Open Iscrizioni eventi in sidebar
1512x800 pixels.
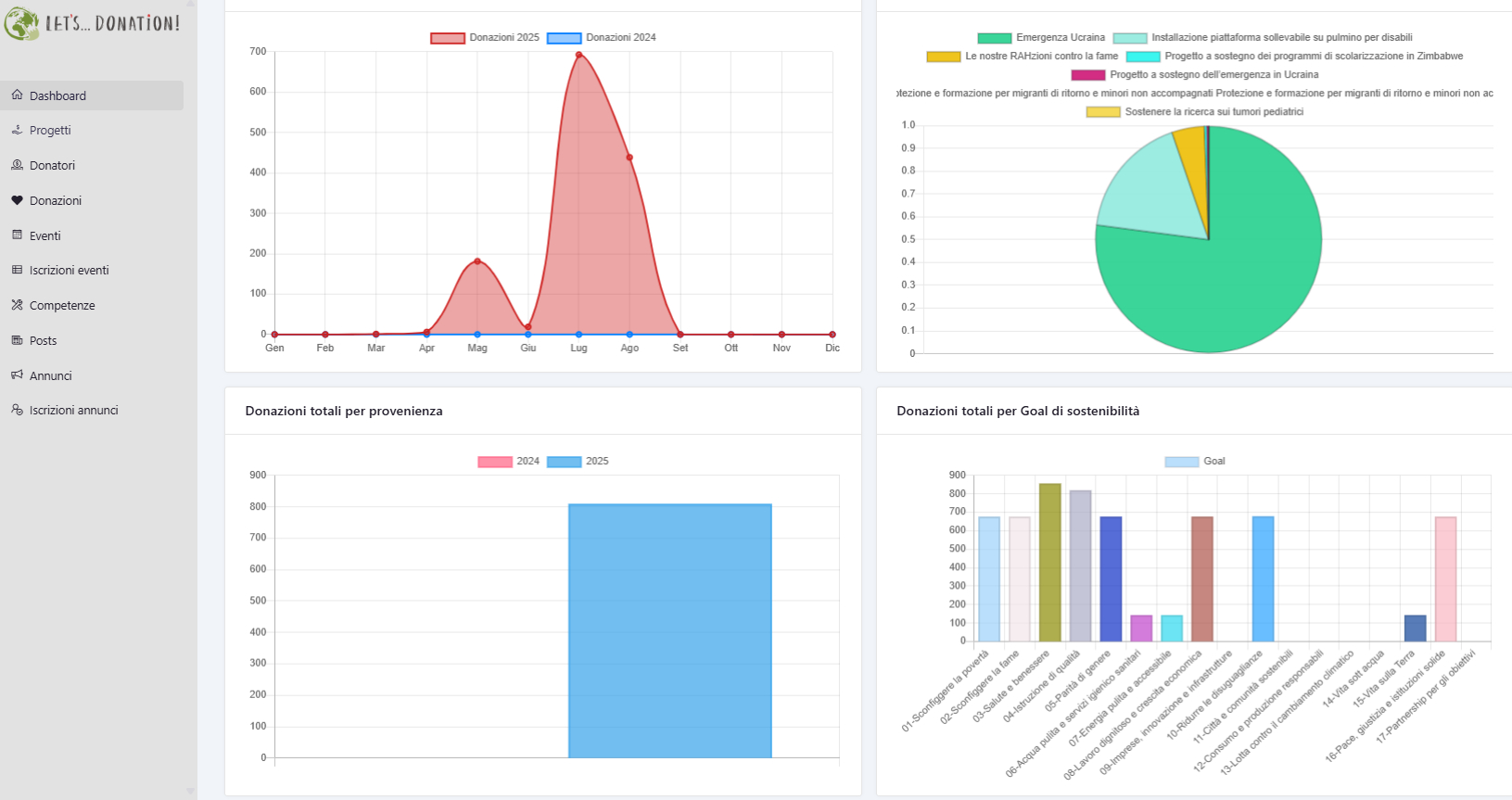point(69,271)
